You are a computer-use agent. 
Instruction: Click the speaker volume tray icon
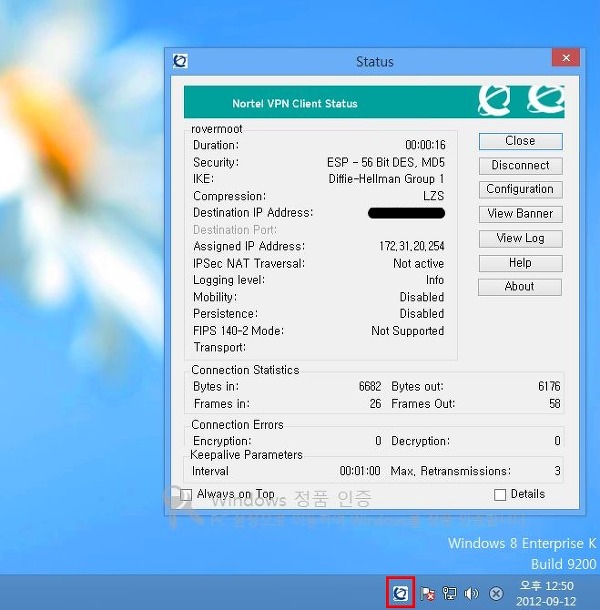[x=472, y=594]
